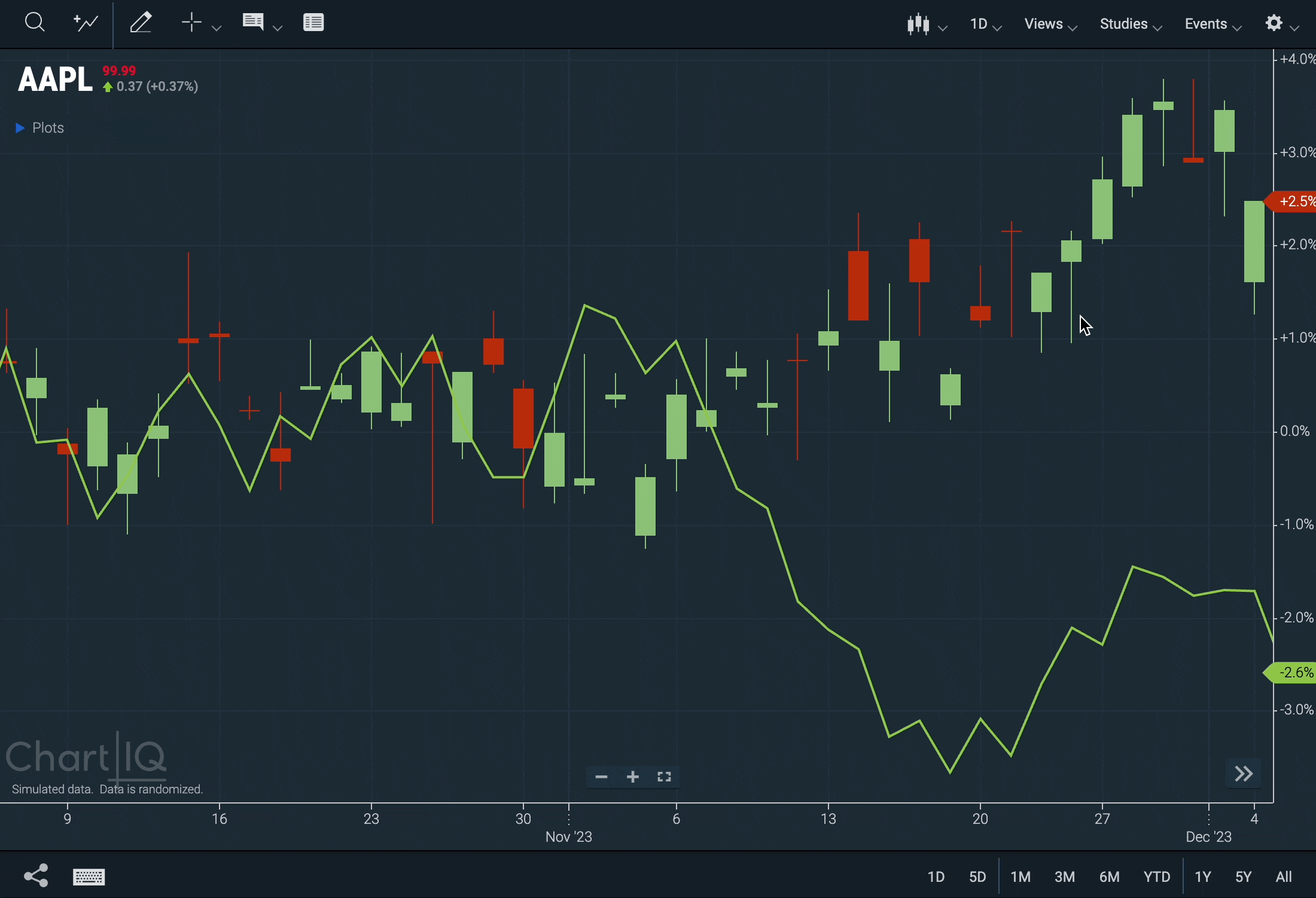This screenshot has height=898, width=1316.
Task: Click the share chart icon
Action: 36,876
